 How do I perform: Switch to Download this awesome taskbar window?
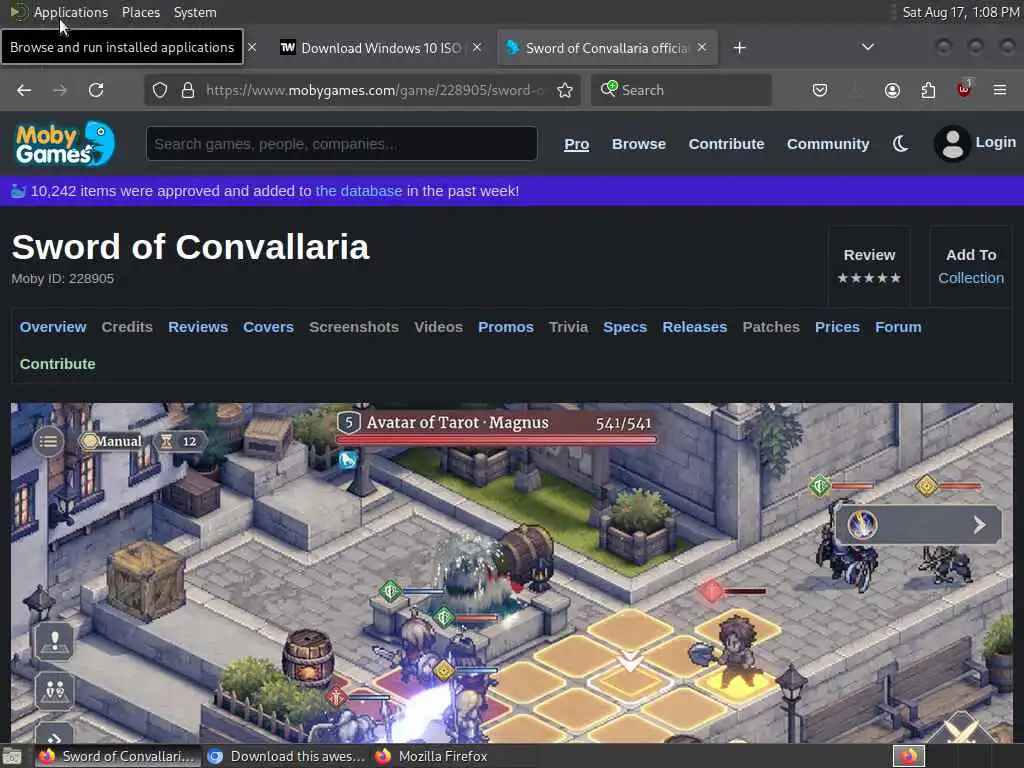(286, 756)
